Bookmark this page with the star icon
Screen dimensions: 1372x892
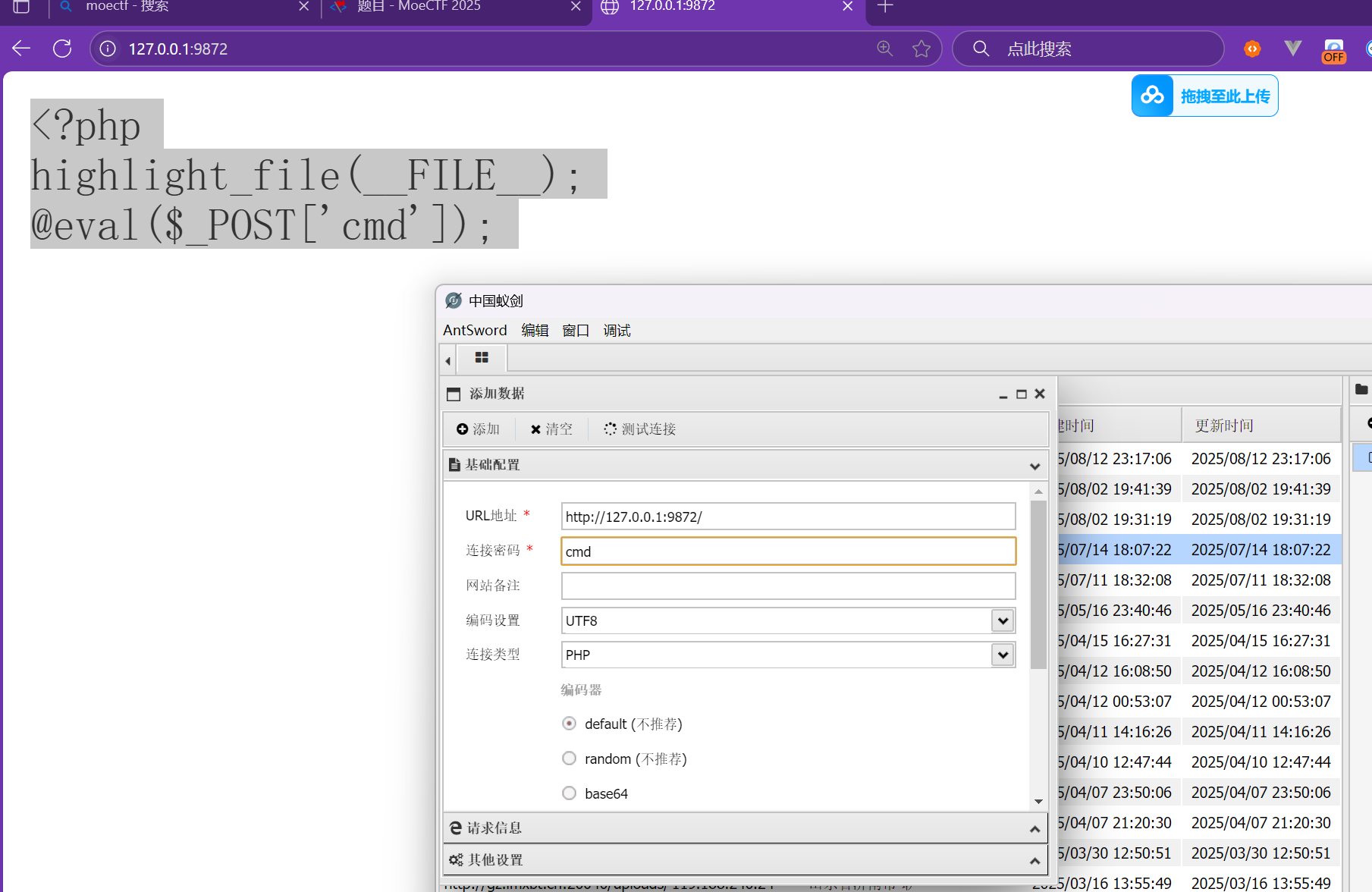921,49
